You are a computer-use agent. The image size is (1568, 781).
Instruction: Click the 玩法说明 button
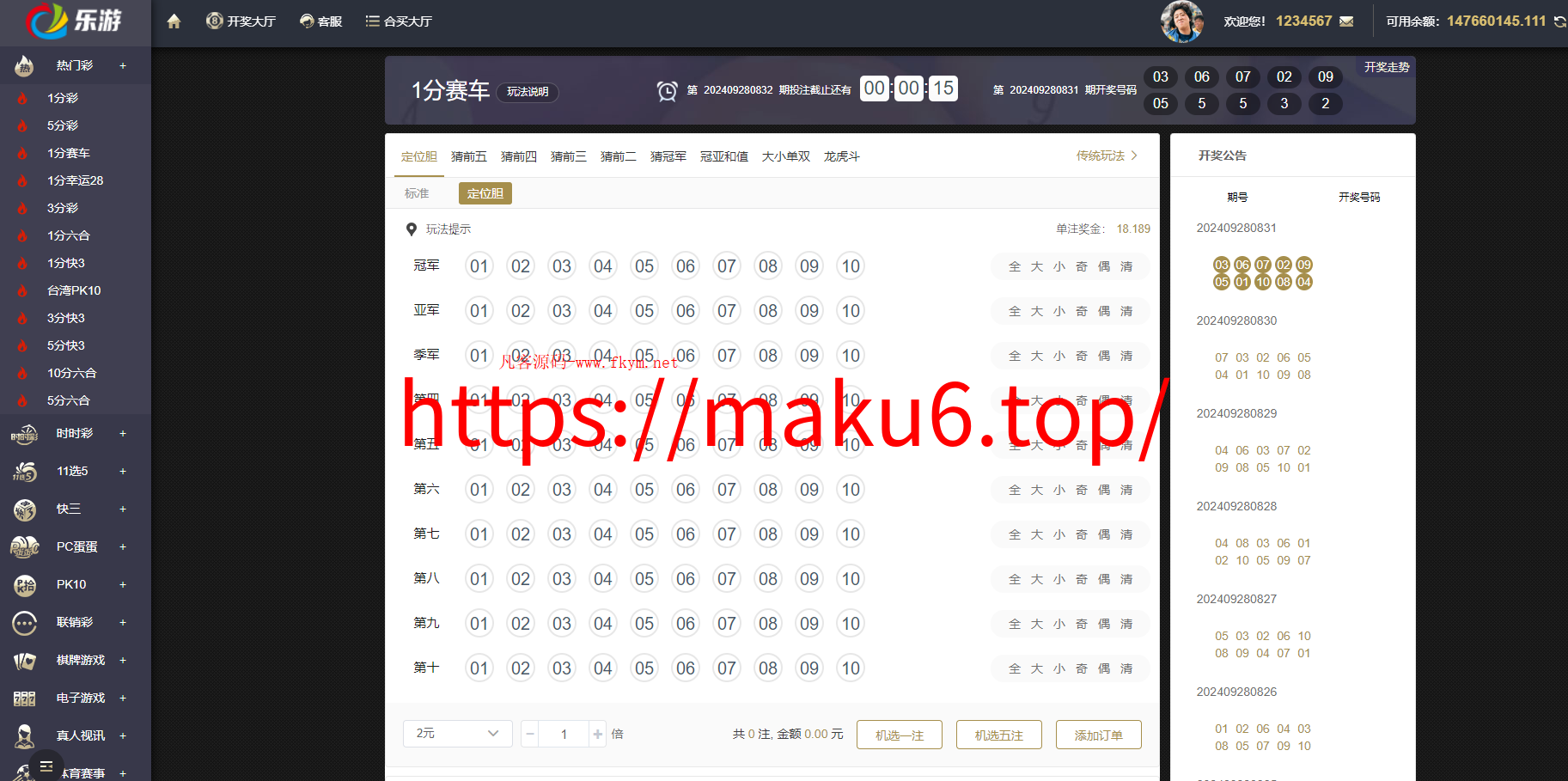coord(528,92)
